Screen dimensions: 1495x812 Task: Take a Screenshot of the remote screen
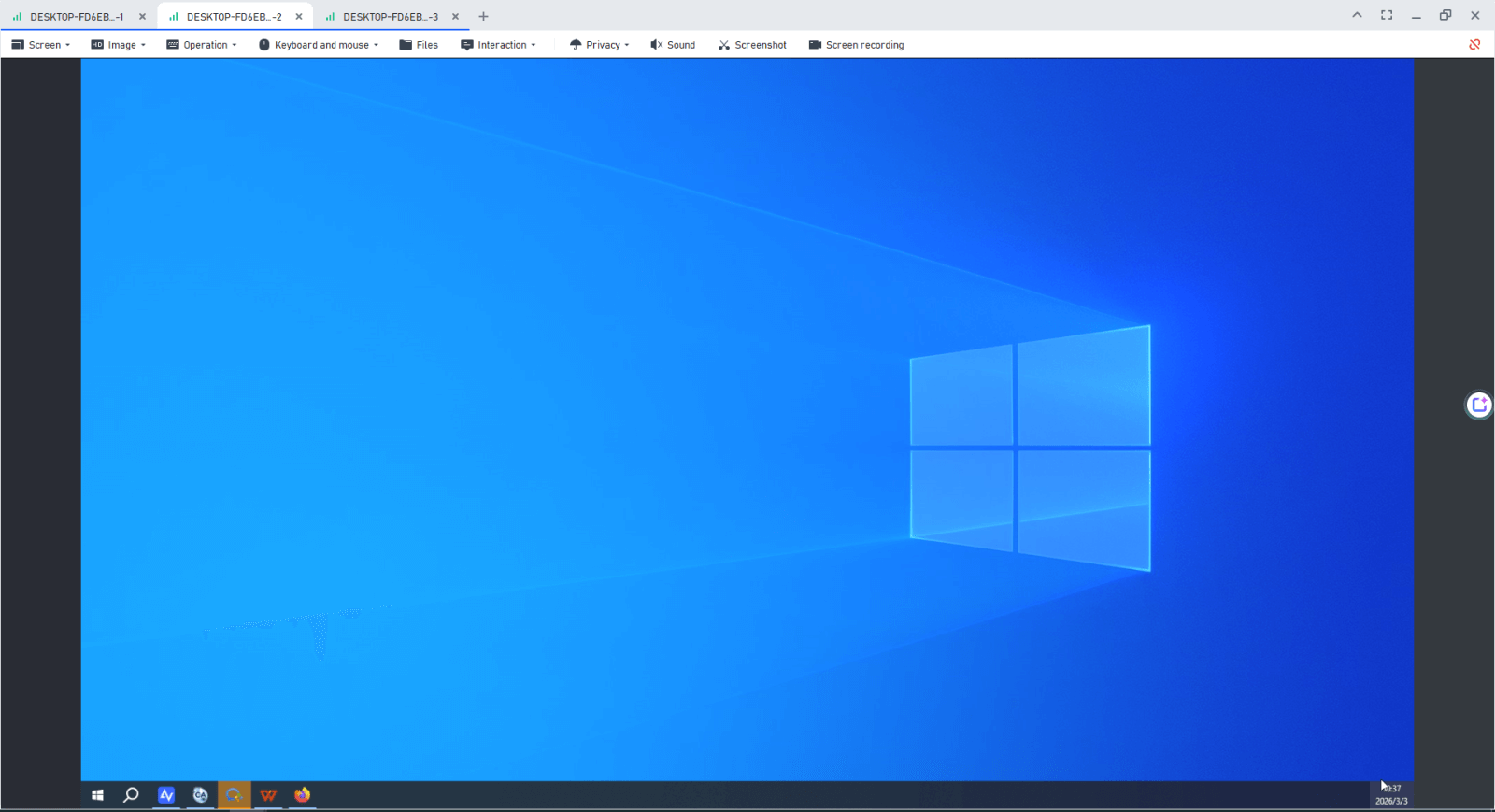[752, 45]
